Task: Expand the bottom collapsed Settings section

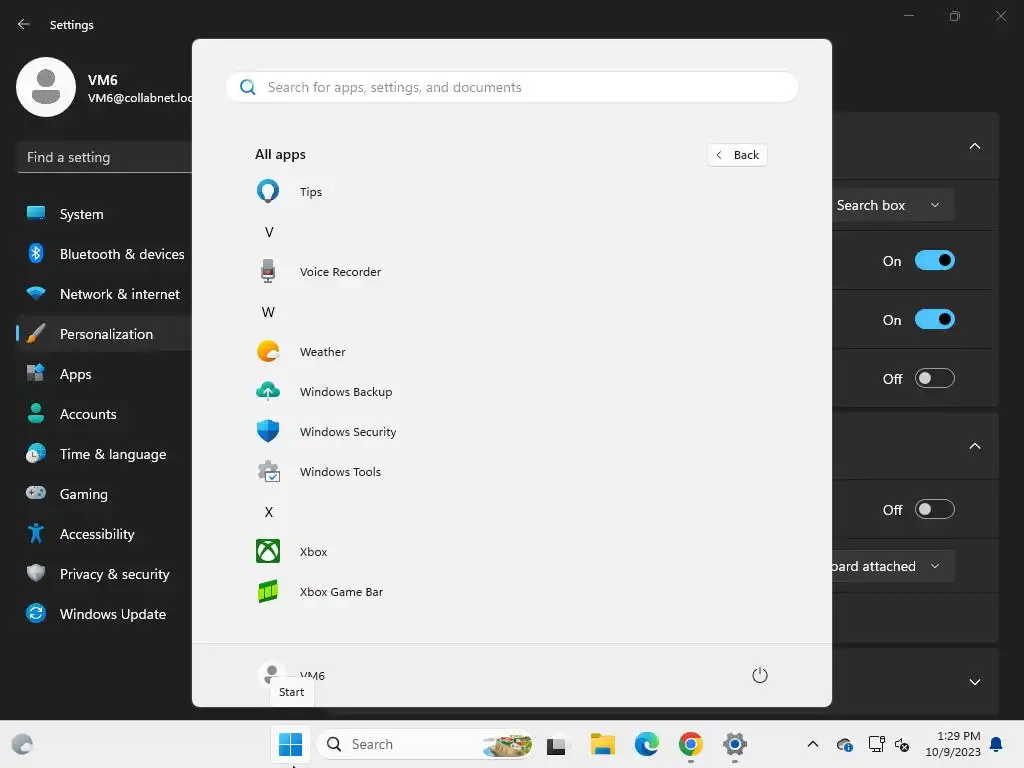Action: (974, 682)
